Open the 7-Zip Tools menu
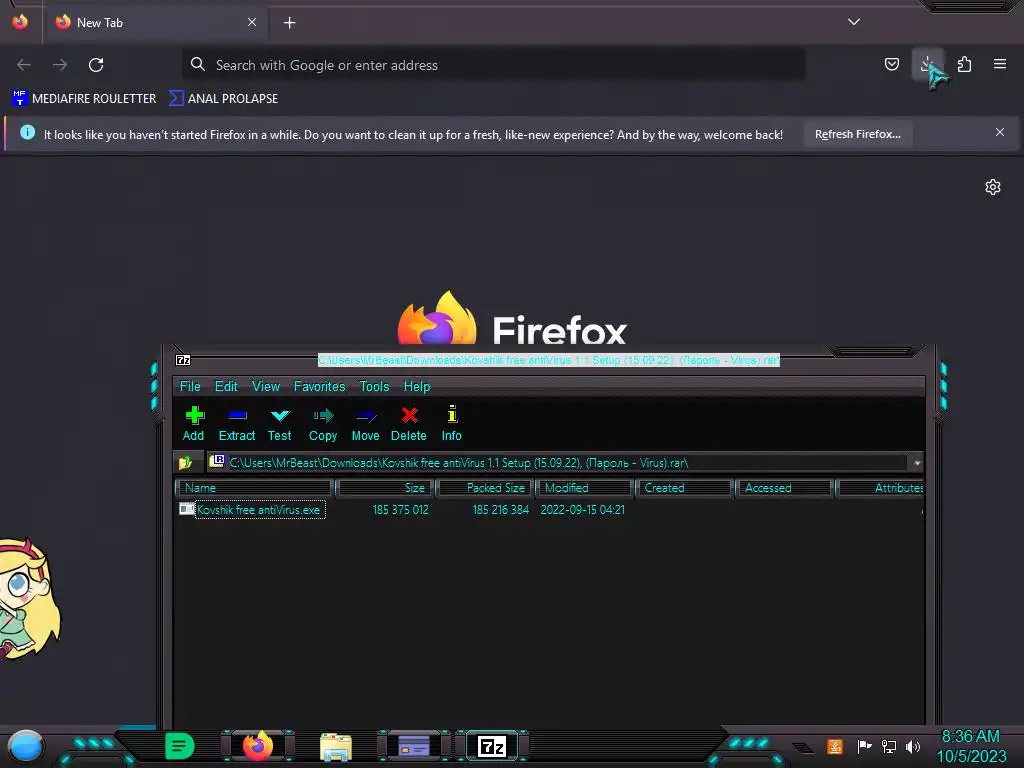This screenshot has height=768, width=1024. 374,387
